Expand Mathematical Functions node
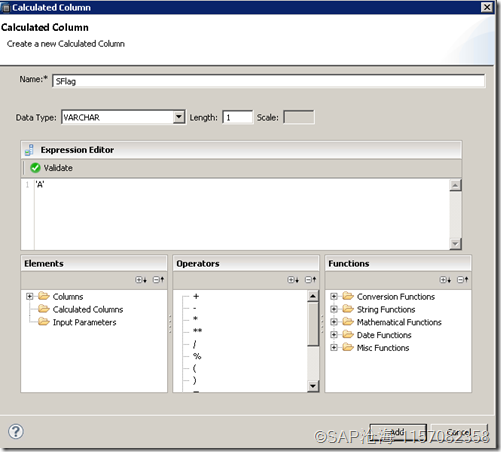 tap(334, 322)
